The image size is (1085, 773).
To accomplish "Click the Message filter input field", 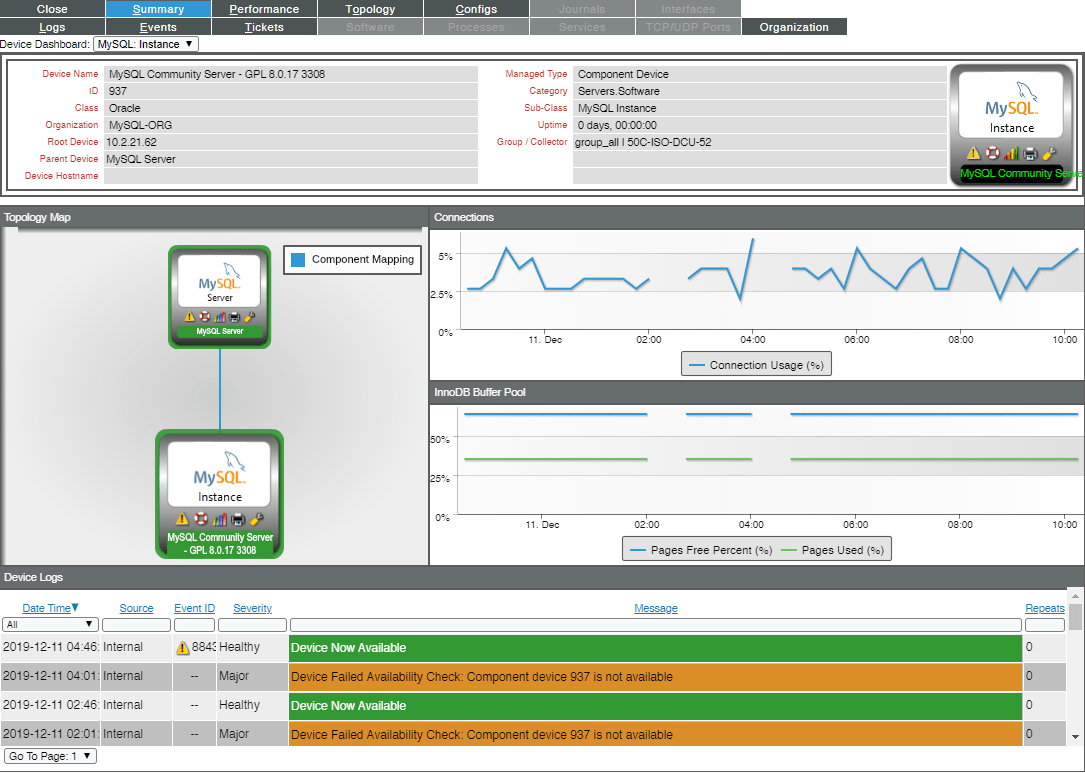I will (656, 625).
